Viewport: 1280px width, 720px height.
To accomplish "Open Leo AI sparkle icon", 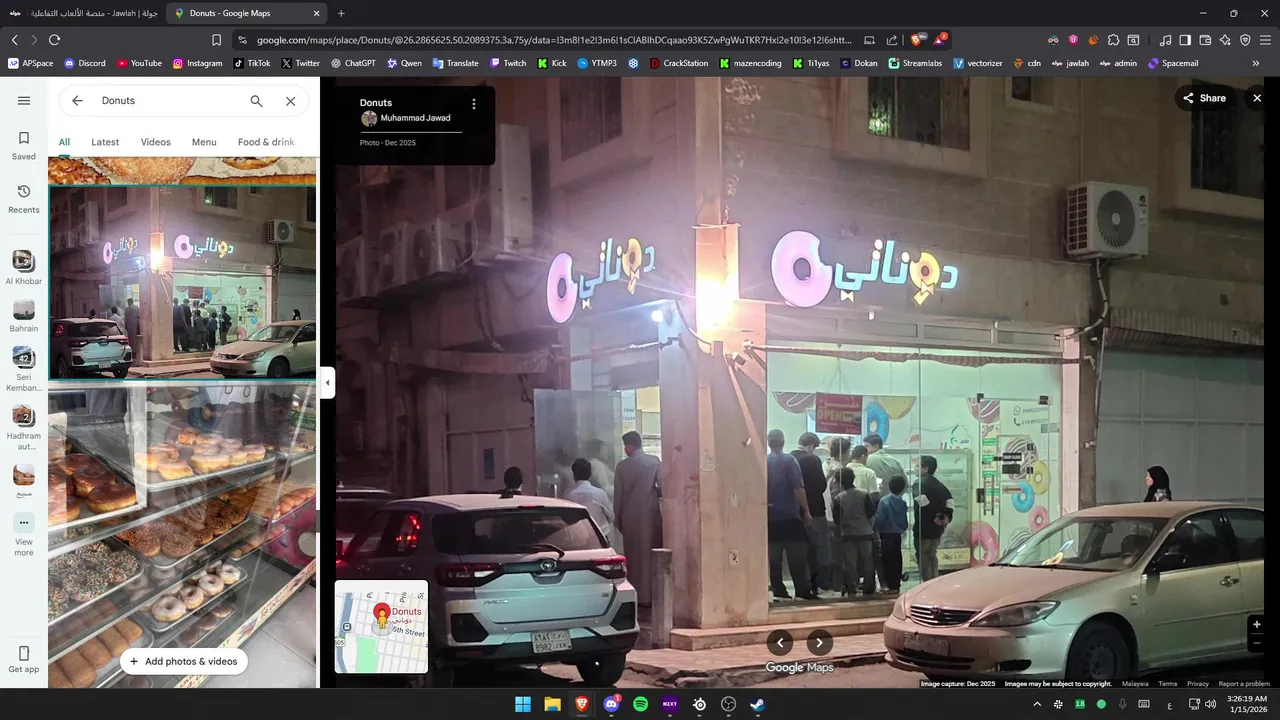I will (1225, 40).
